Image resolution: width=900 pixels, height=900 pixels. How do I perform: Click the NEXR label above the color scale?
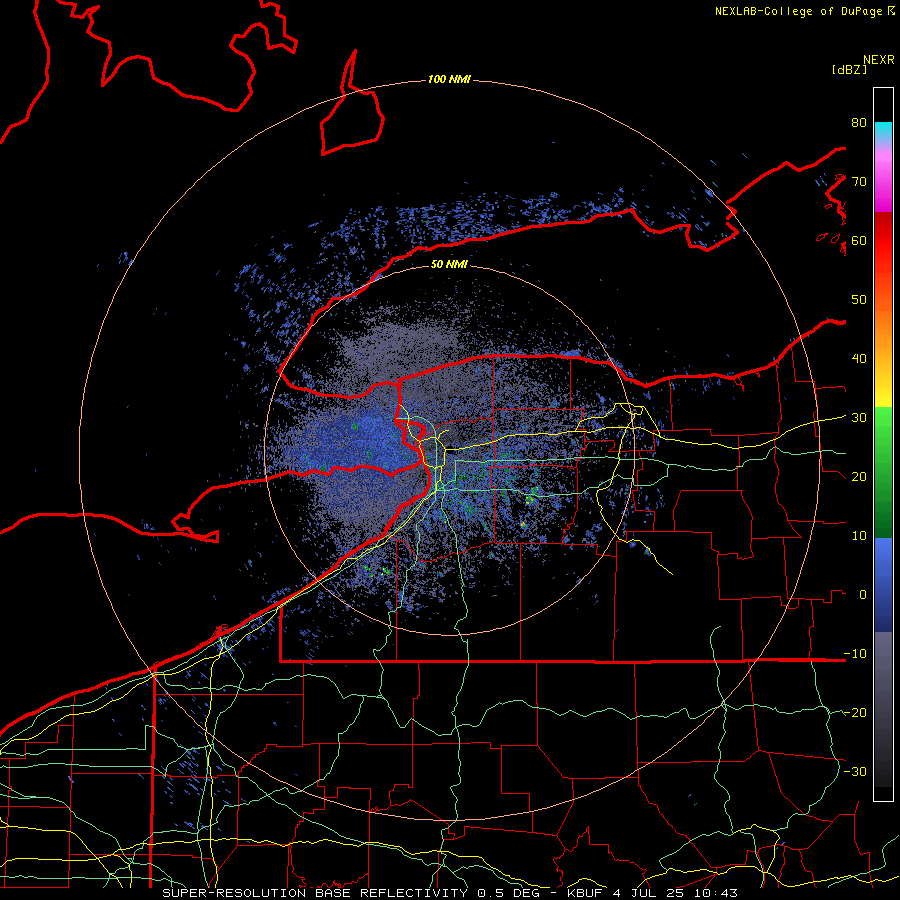(878, 60)
